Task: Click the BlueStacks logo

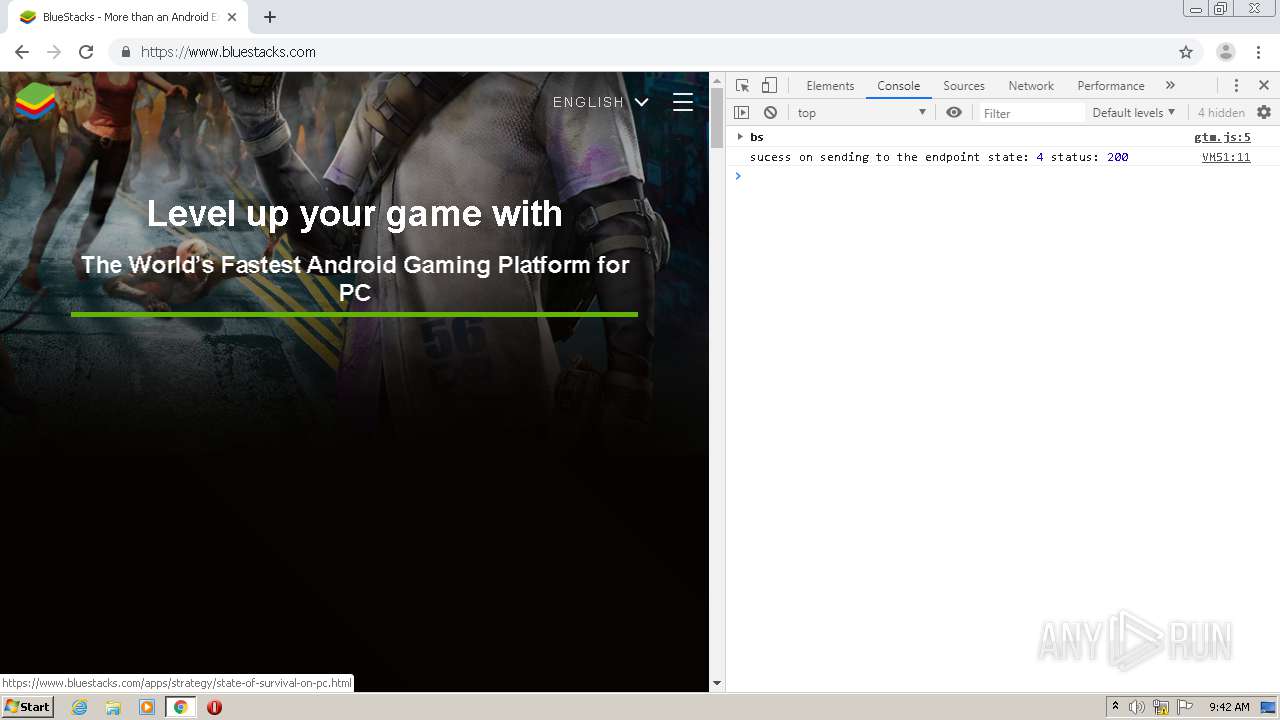Action: tap(36, 102)
